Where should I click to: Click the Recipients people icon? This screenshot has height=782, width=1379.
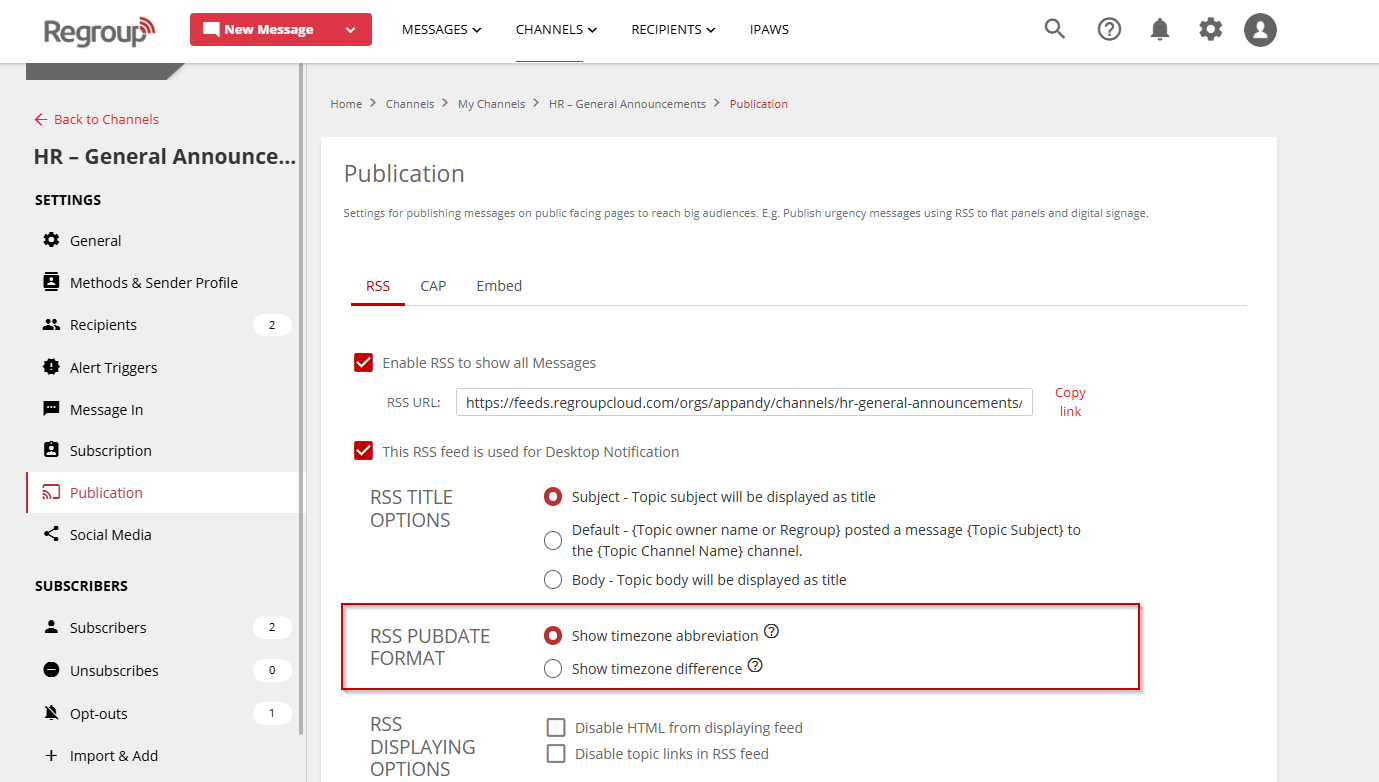[x=51, y=324]
